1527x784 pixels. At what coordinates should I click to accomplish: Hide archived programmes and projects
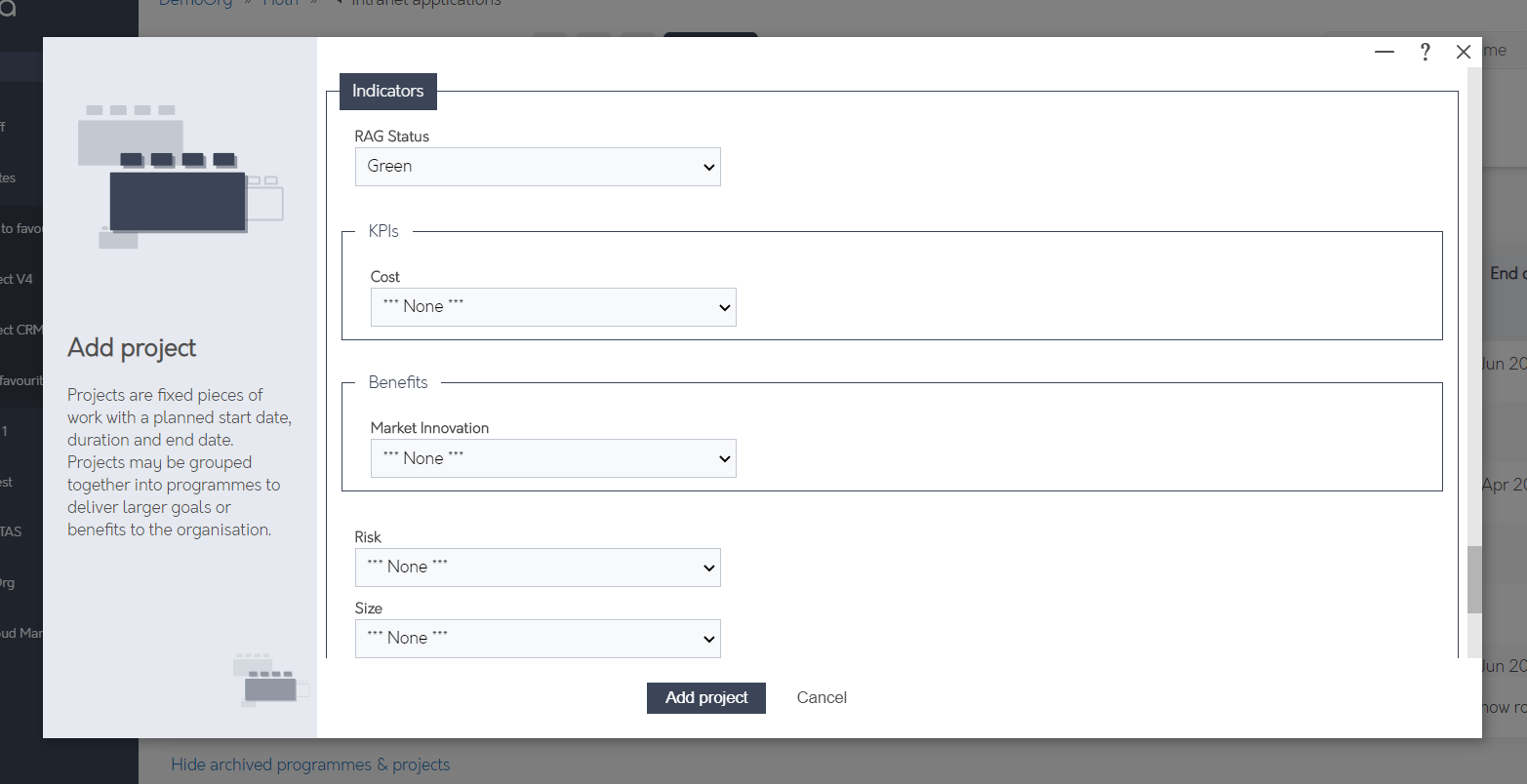pyautogui.click(x=310, y=764)
